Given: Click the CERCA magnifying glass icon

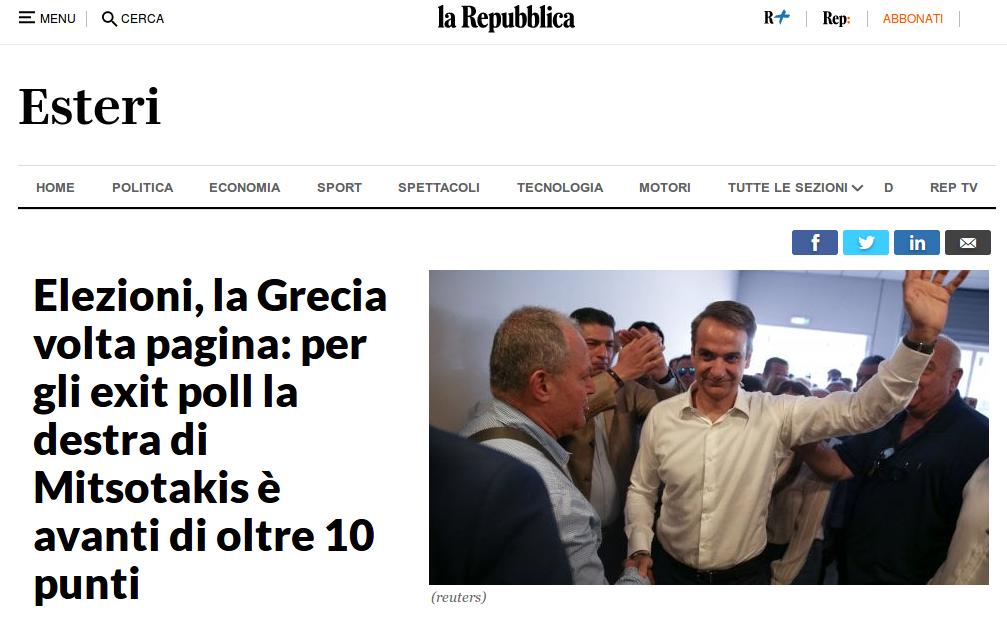Looking at the screenshot, I should tap(109, 19).
